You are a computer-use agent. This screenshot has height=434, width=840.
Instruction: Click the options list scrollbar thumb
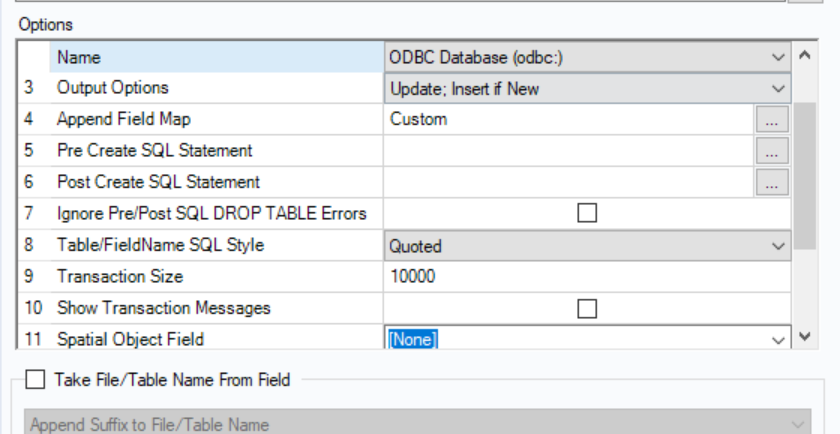tap(805, 176)
